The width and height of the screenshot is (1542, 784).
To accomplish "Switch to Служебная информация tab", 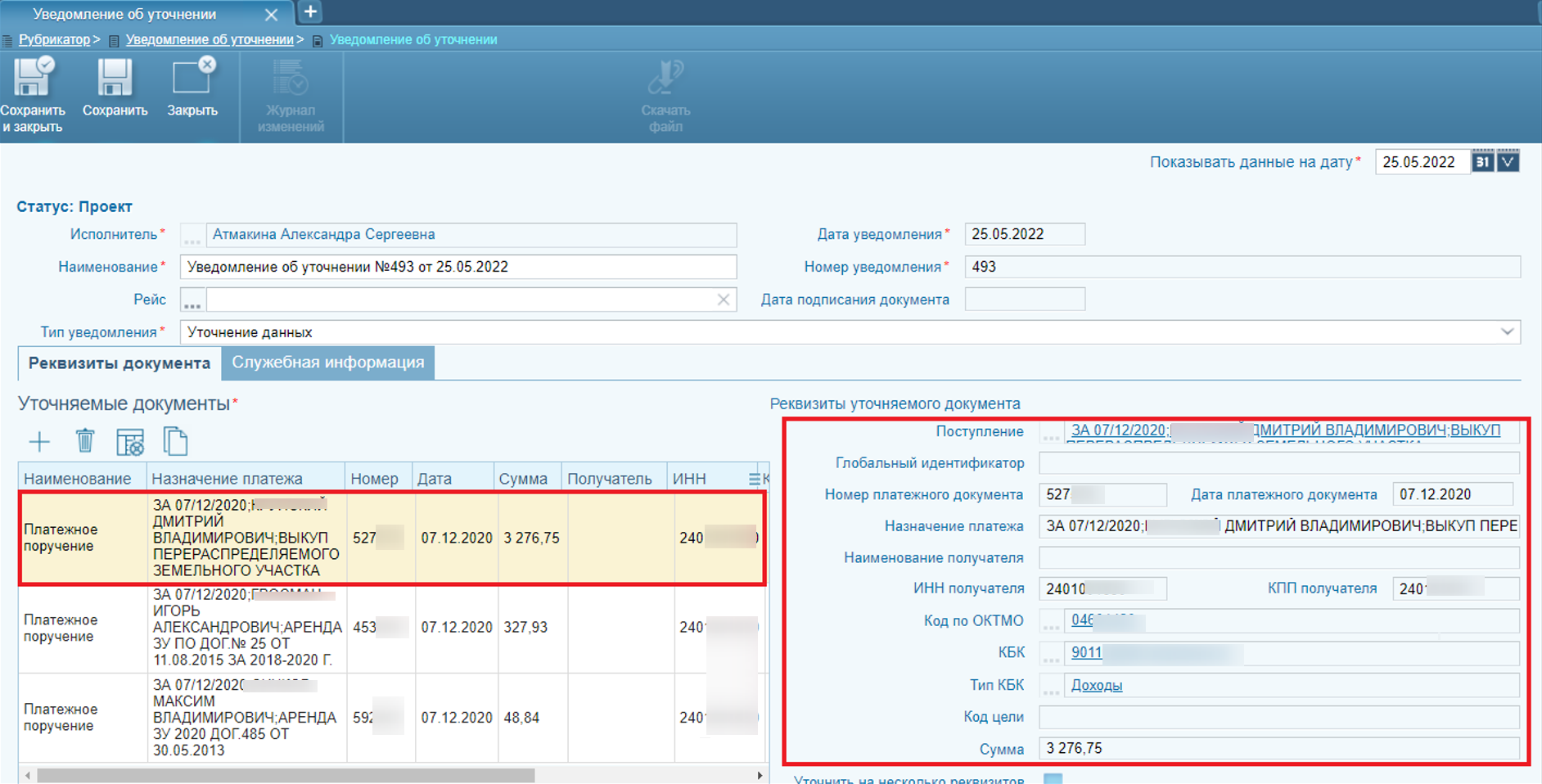I will pyautogui.click(x=327, y=363).
